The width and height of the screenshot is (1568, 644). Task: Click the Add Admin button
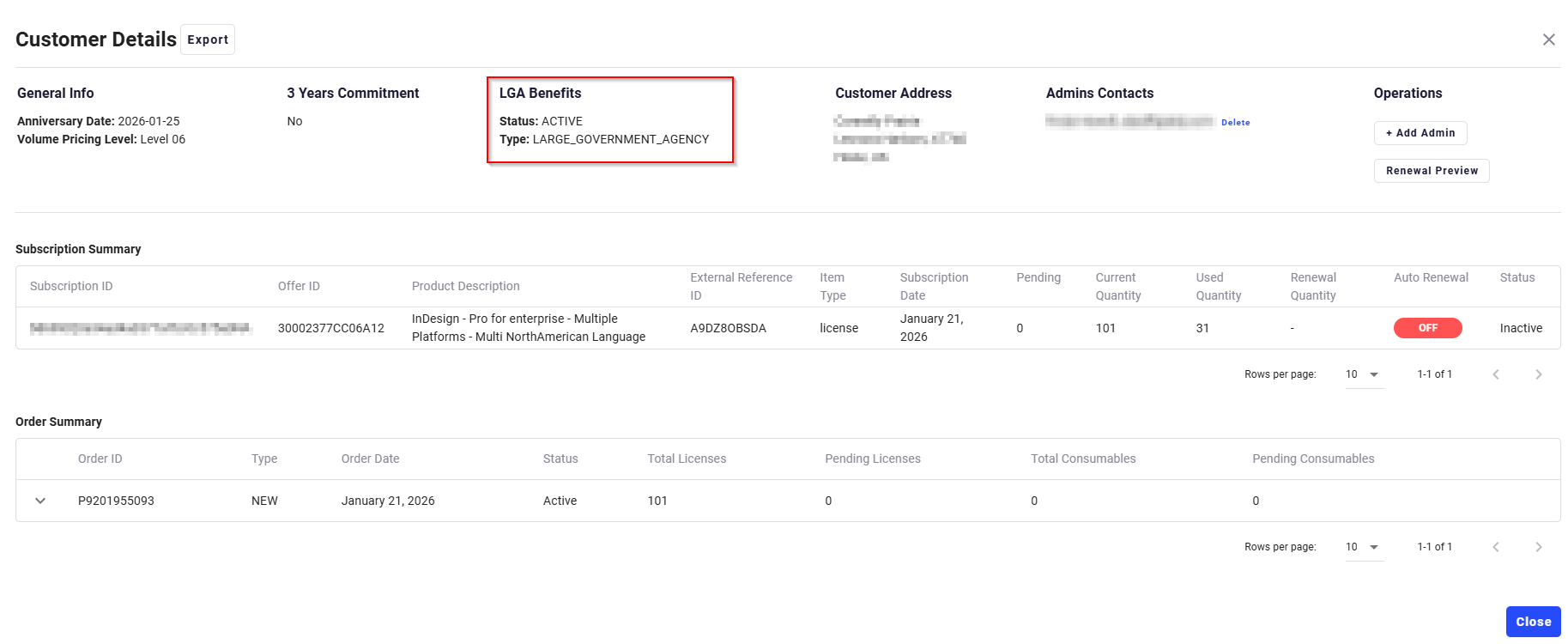1420,133
